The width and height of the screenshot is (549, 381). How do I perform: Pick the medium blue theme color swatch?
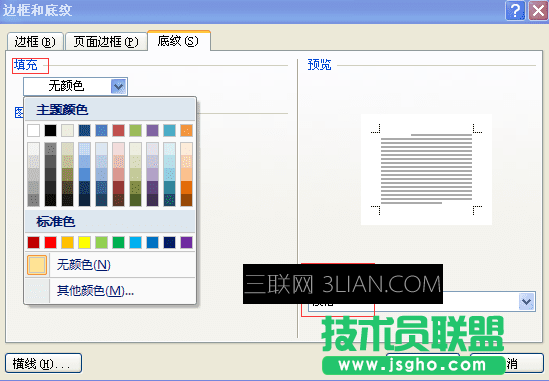[x=102, y=131]
